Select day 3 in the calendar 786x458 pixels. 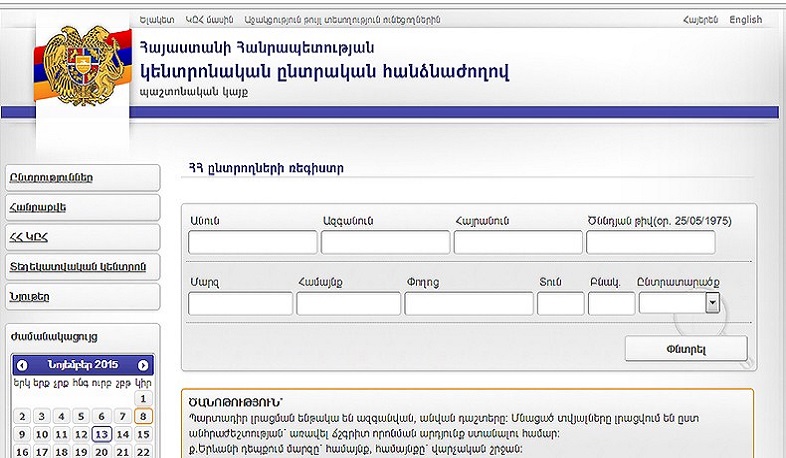42,416
